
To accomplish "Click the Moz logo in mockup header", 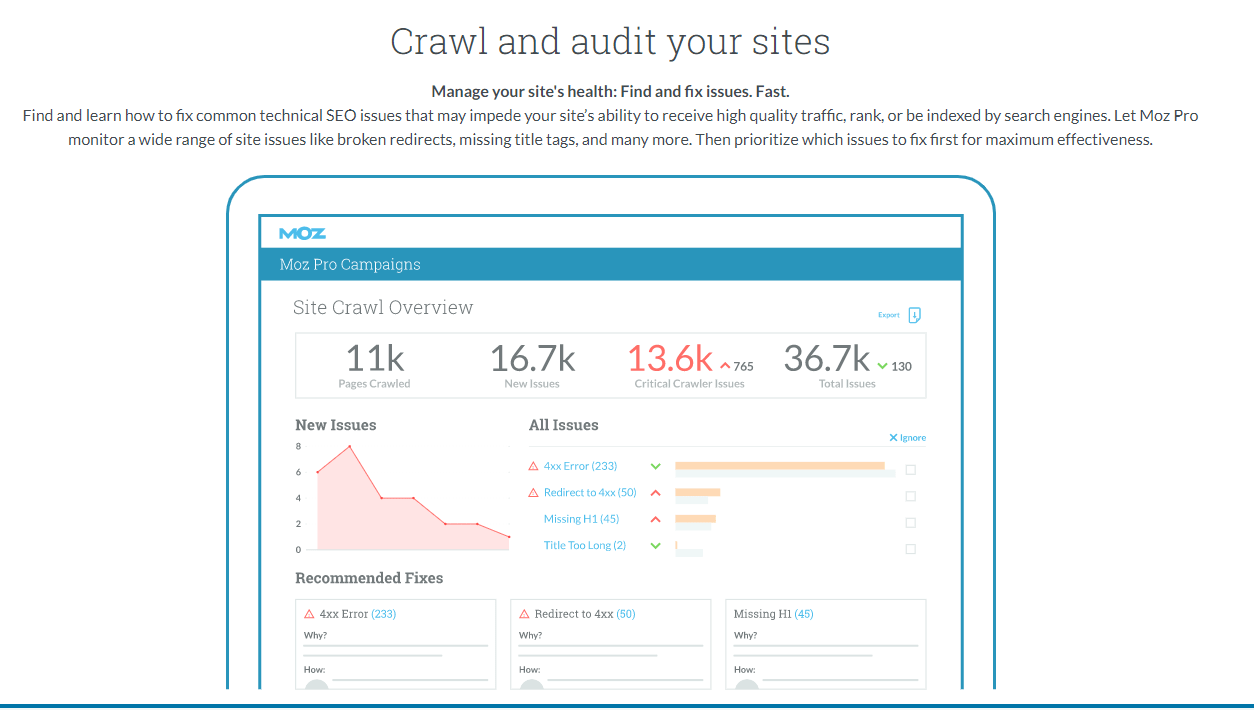I will click(302, 233).
